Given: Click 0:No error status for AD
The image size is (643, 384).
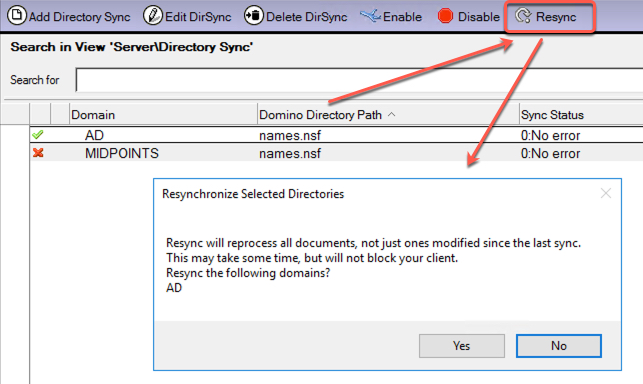Looking at the screenshot, I should point(550,135).
